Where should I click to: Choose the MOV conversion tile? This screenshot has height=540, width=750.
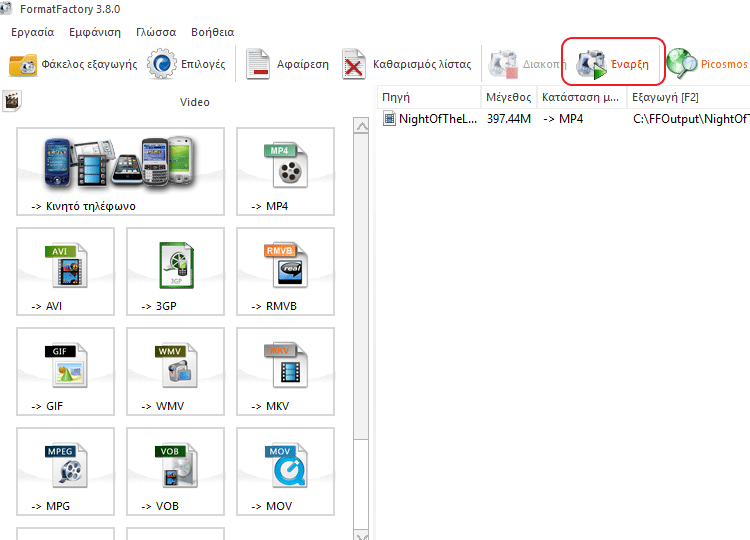tap(285, 471)
